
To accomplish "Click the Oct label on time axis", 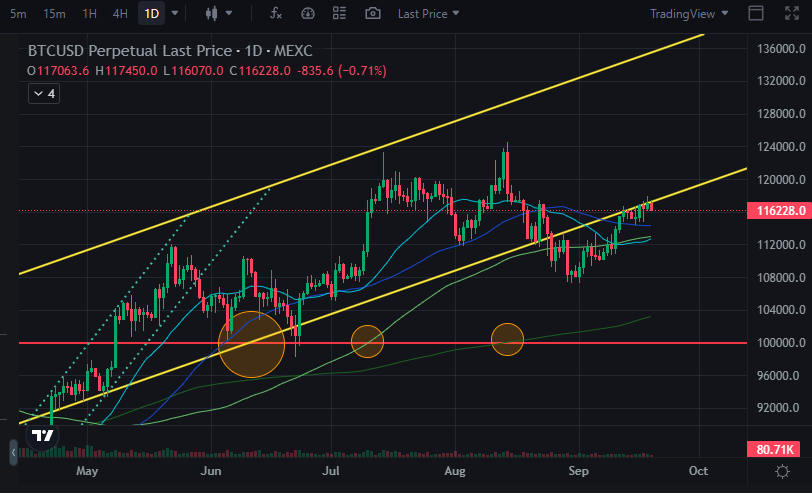I will [x=698, y=471].
